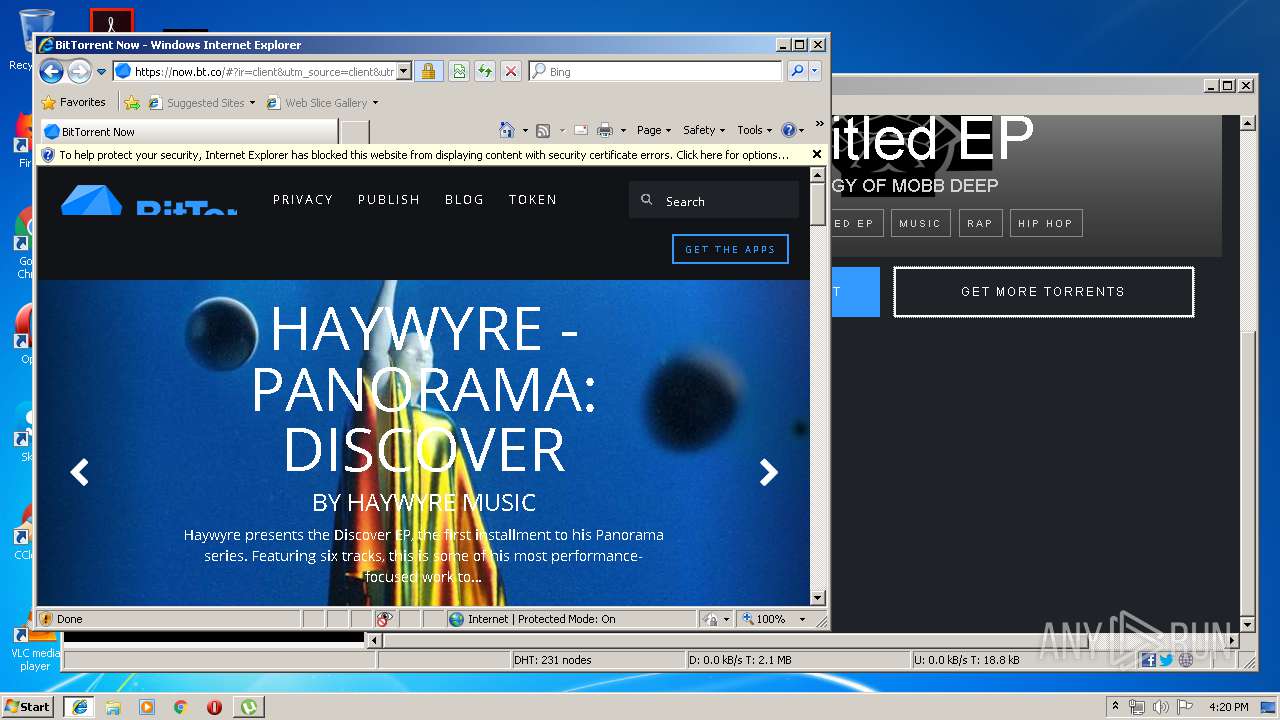
Task: Open the Favorites star button
Action: 73,102
